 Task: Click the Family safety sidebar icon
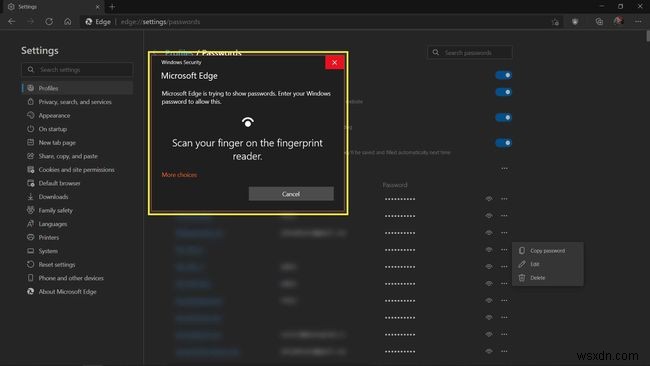pos(30,210)
